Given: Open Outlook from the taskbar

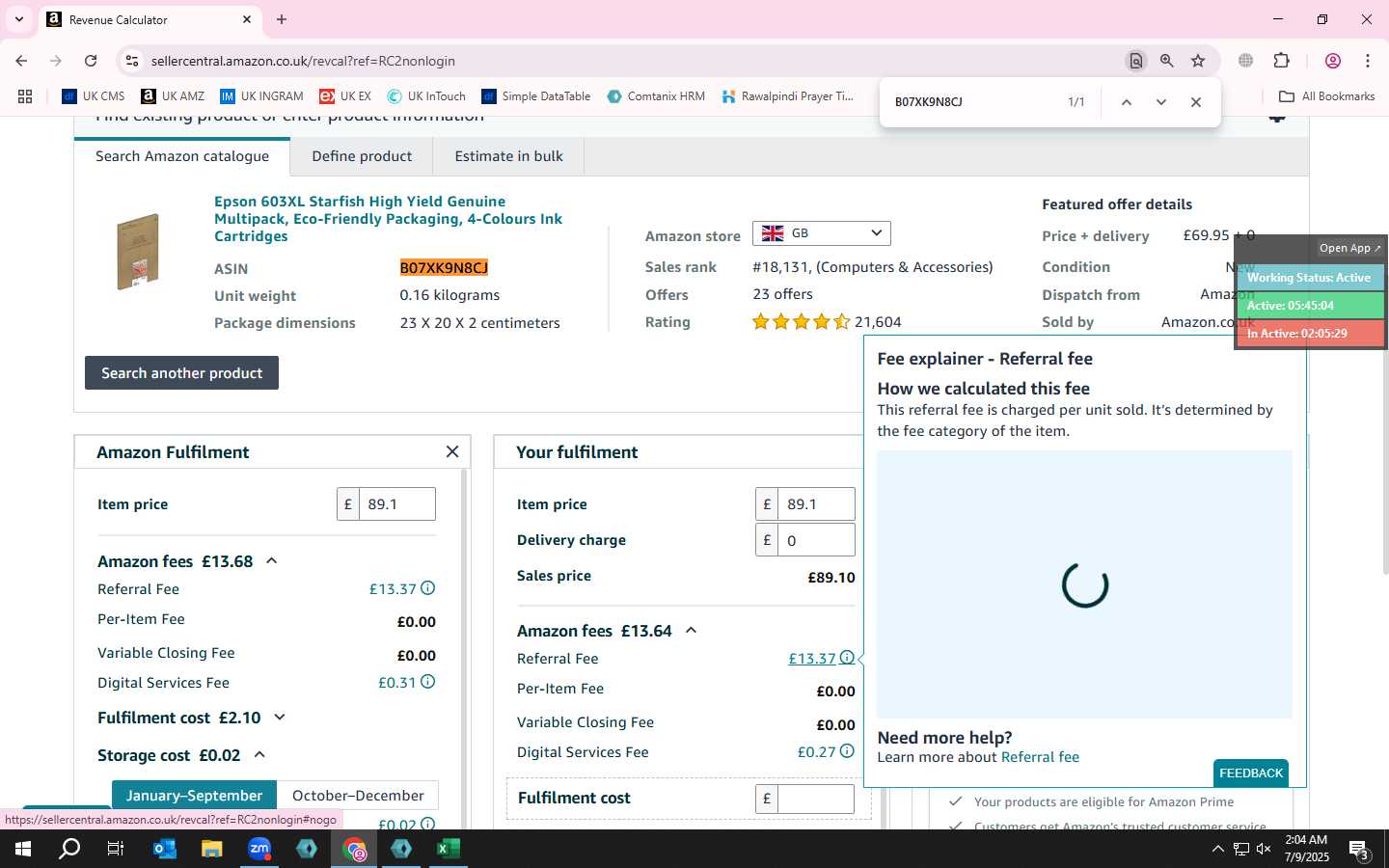Looking at the screenshot, I should (x=165, y=849).
